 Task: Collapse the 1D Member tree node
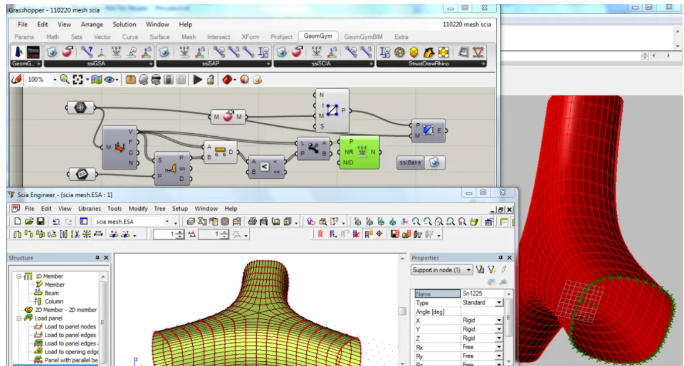click(x=19, y=276)
